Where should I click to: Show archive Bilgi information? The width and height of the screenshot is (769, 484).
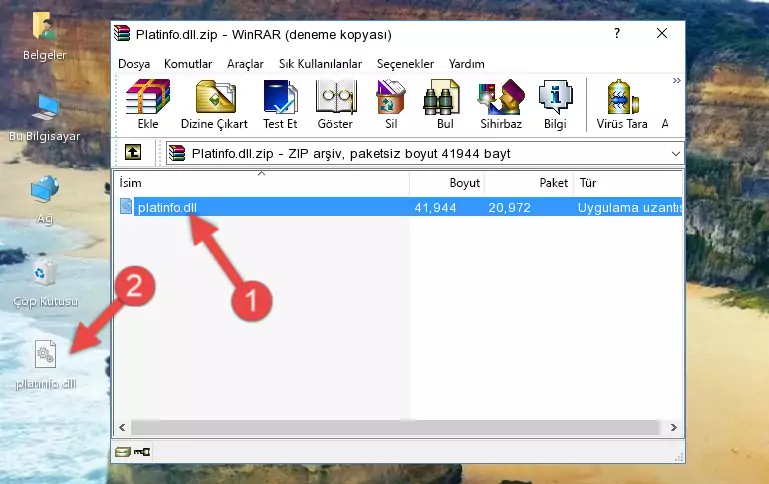(555, 104)
